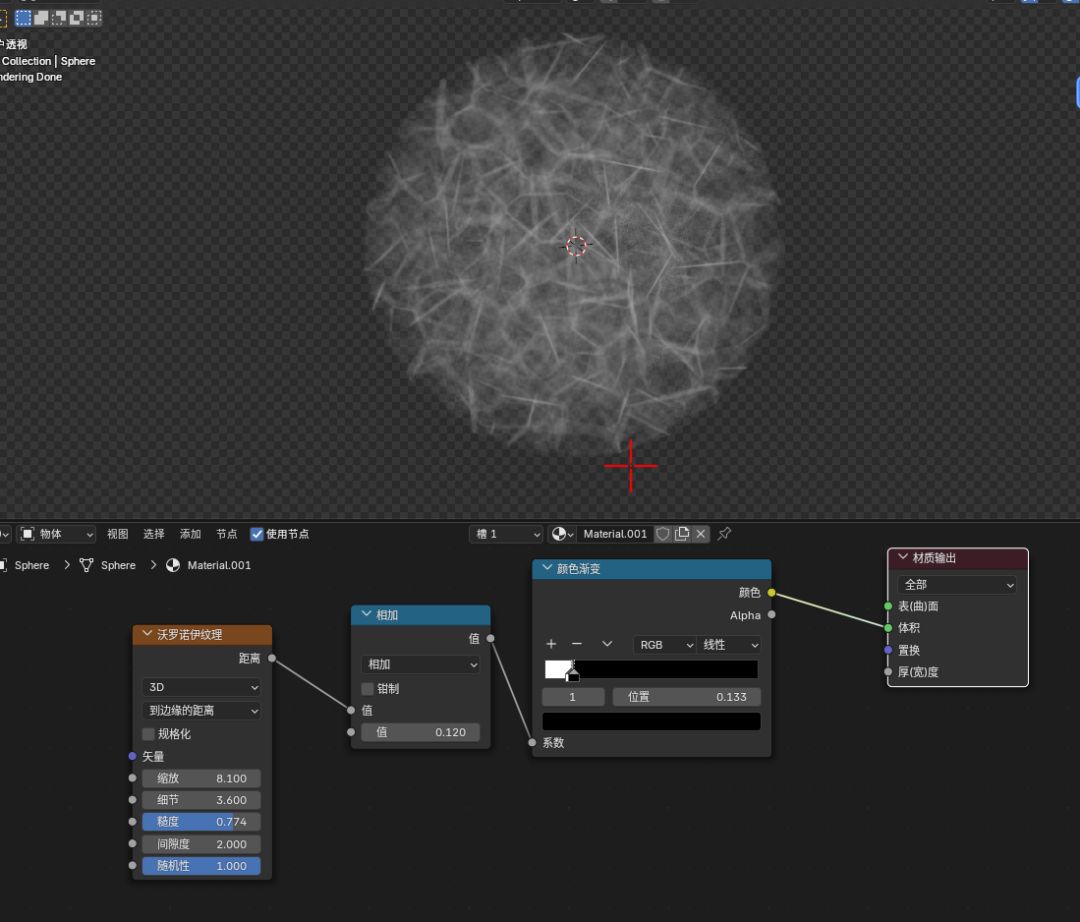Open the 添加 menu
Viewport: 1080px width, 922px height.
pos(190,534)
